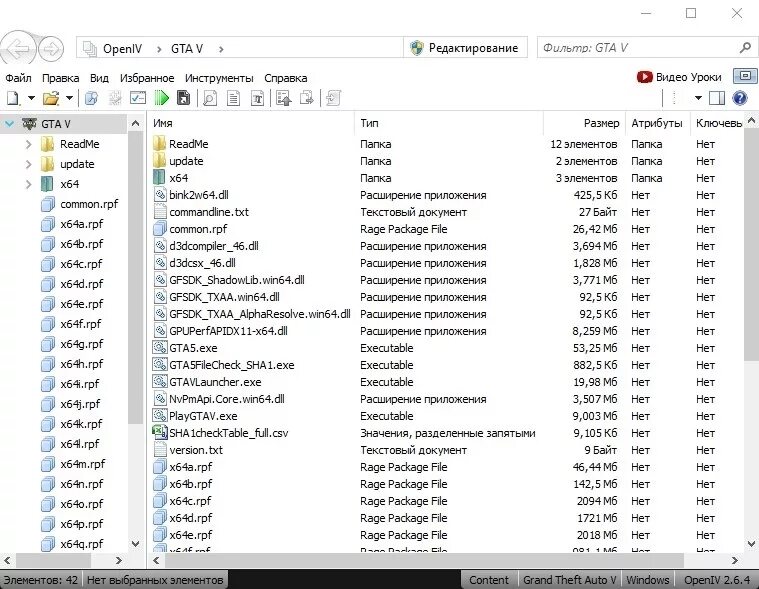Collapse the GTA V root node
Screen dimensions: 759x589
click(9, 124)
